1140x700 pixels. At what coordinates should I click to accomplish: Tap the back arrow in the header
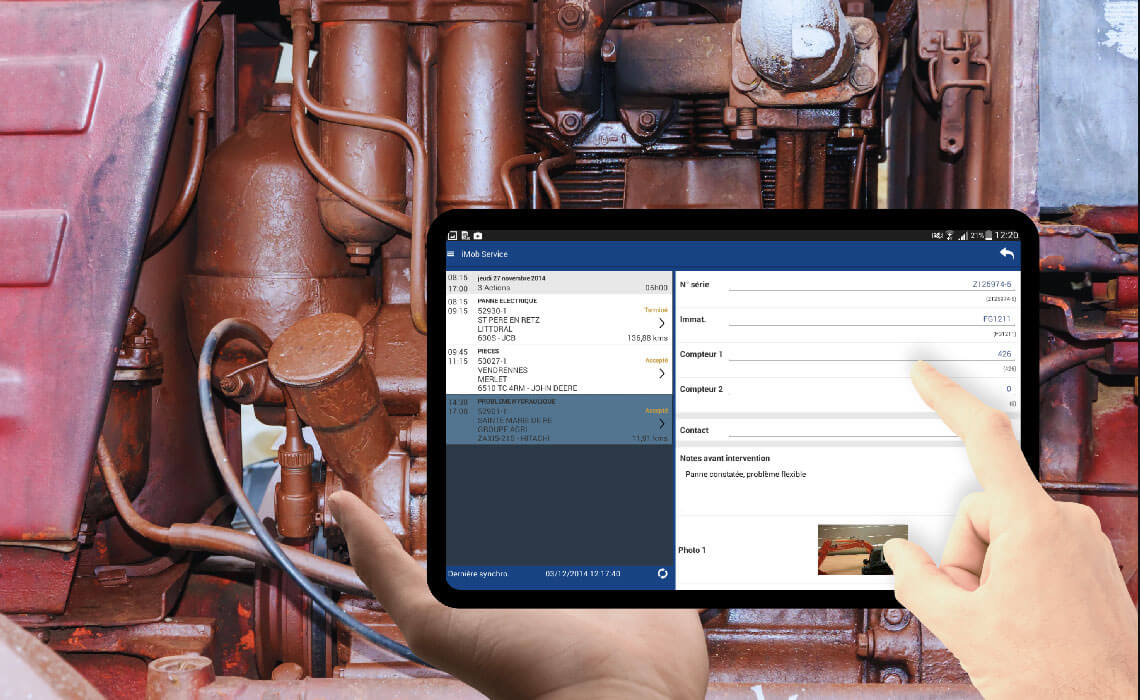coord(1007,254)
